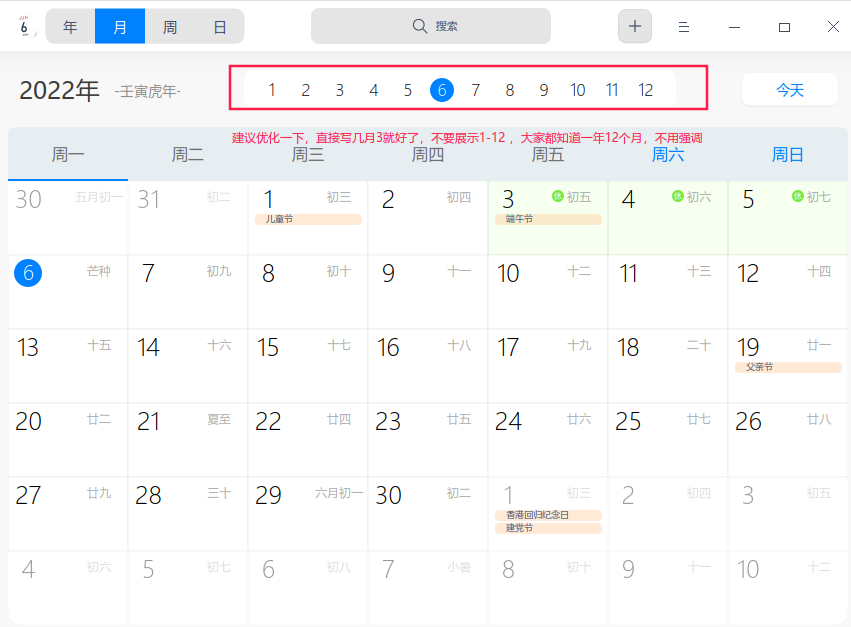Click the 香港回归纪念日 event on July 1
This screenshot has height=627, width=851.
coord(548,515)
